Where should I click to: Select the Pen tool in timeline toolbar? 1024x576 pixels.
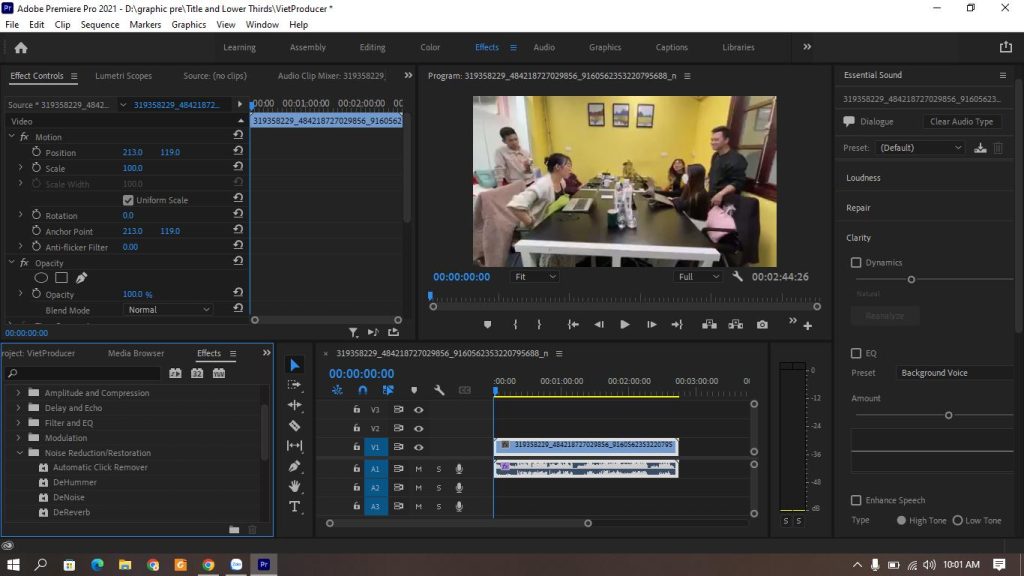pyautogui.click(x=296, y=465)
